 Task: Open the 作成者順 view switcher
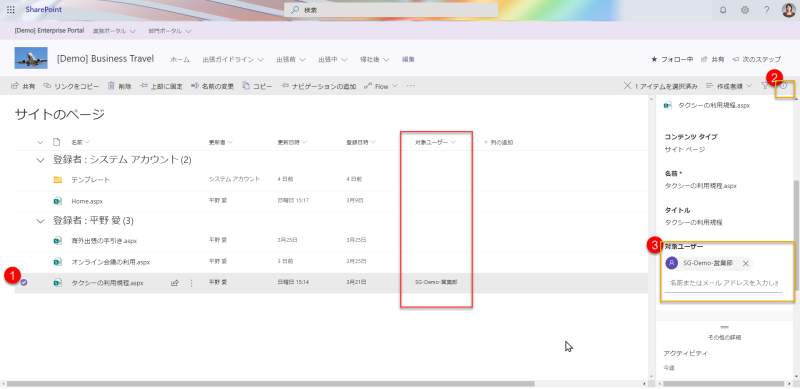point(729,86)
